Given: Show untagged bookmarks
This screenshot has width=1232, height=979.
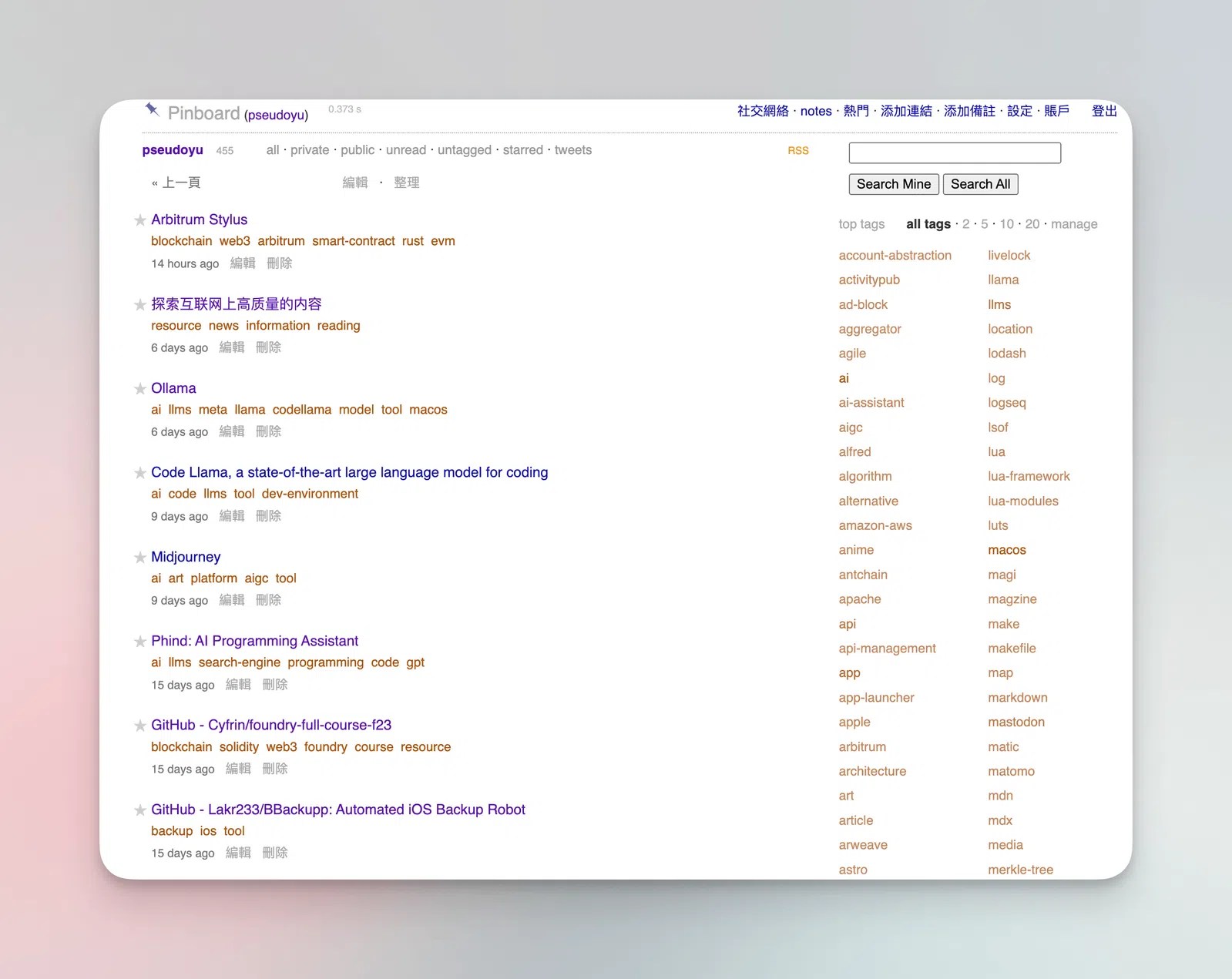Looking at the screenshot, I should [465, 150].
